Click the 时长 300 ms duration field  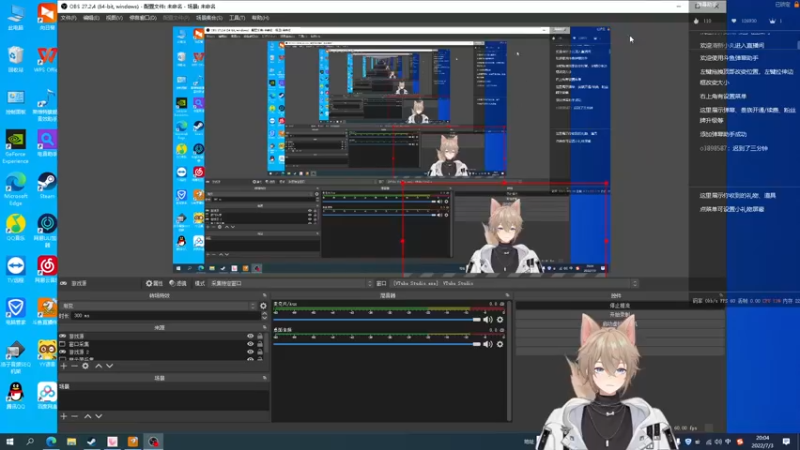pyautogui.click(x=165, y=316)
